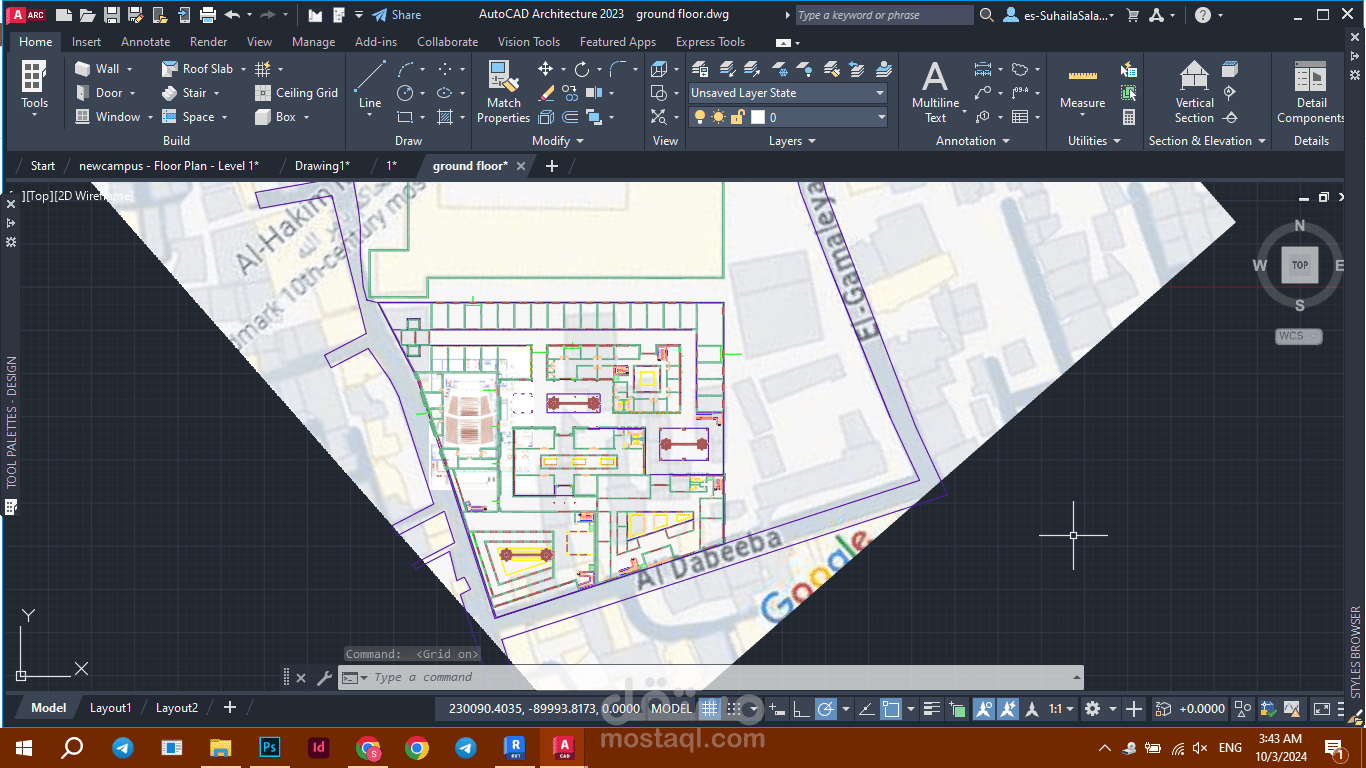Click TOP face of the ViewCube
Image resolution: width=1366 pixels, height=768 pixels.
click(x=1299, y=265)
